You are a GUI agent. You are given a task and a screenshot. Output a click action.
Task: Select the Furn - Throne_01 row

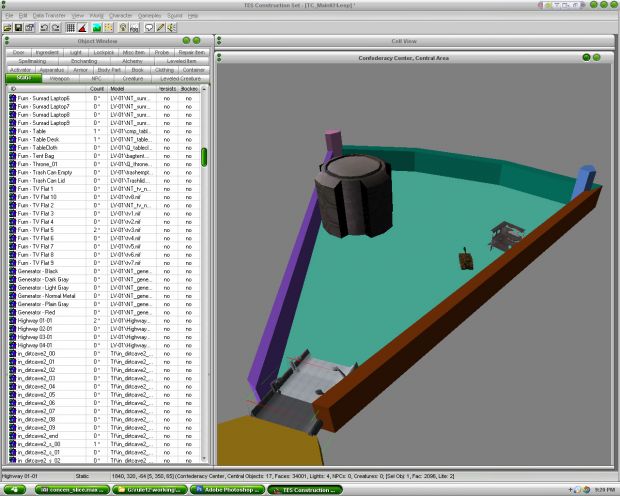(x=104, y=164)
